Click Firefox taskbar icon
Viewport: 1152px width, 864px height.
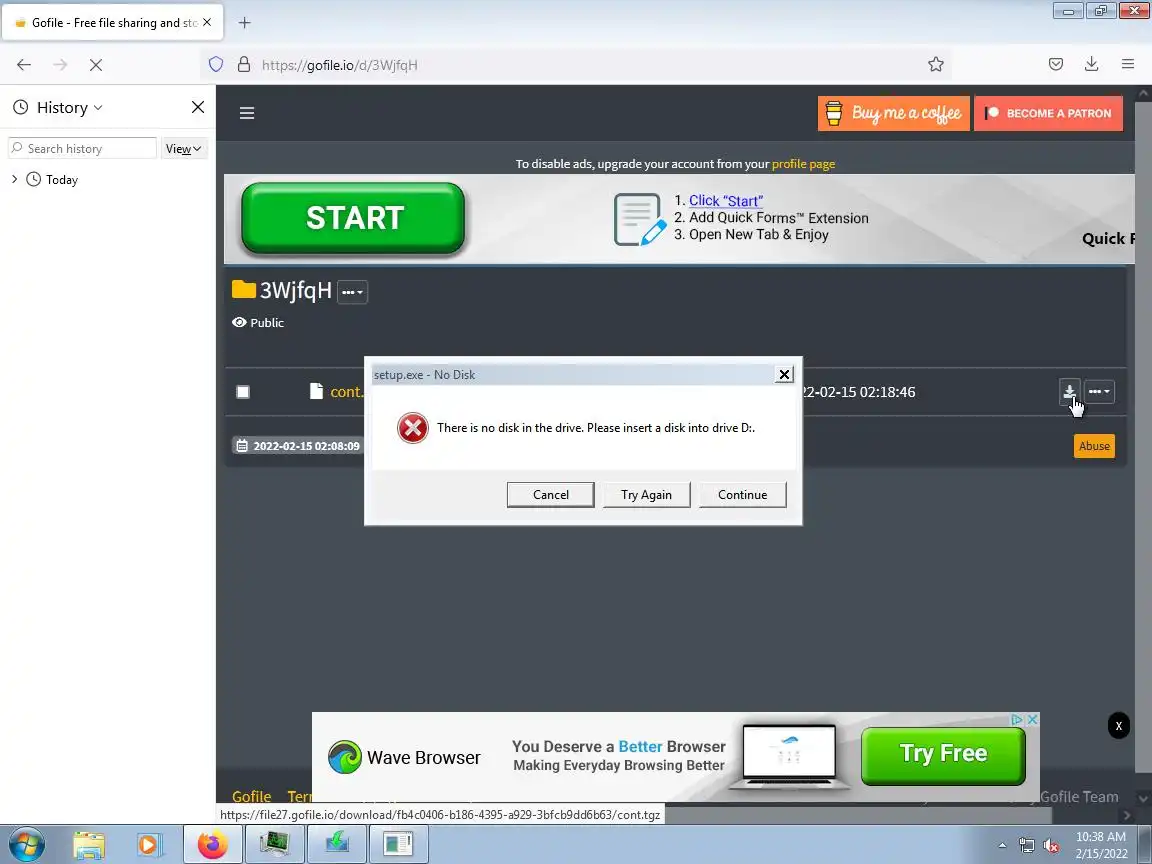click(212, 844)
